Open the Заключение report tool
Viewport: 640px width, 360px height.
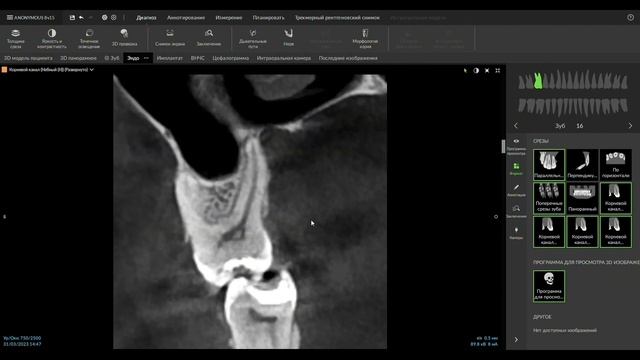coord(209,38)
